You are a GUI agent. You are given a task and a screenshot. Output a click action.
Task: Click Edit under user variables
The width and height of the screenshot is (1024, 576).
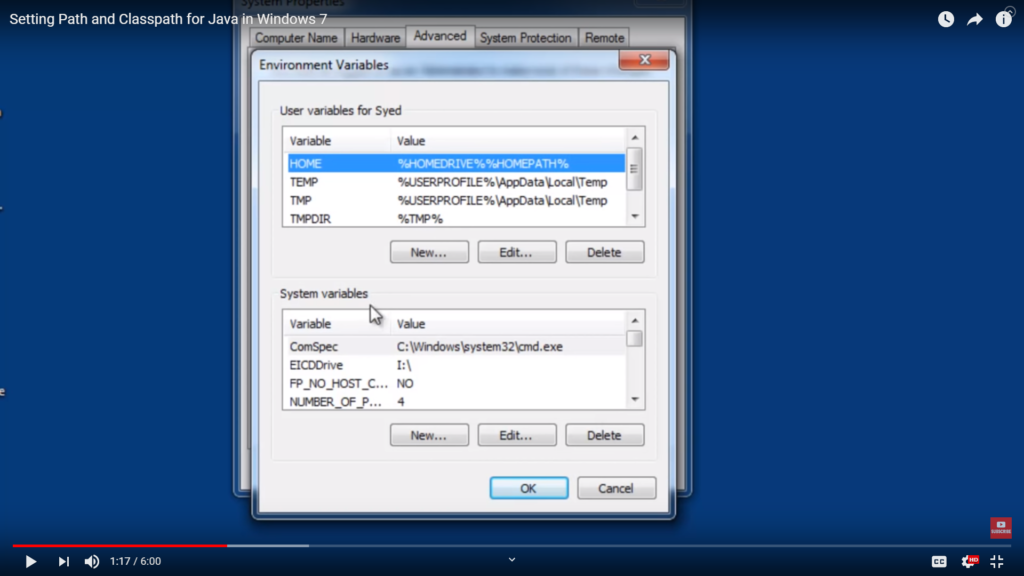coord(516,252)
